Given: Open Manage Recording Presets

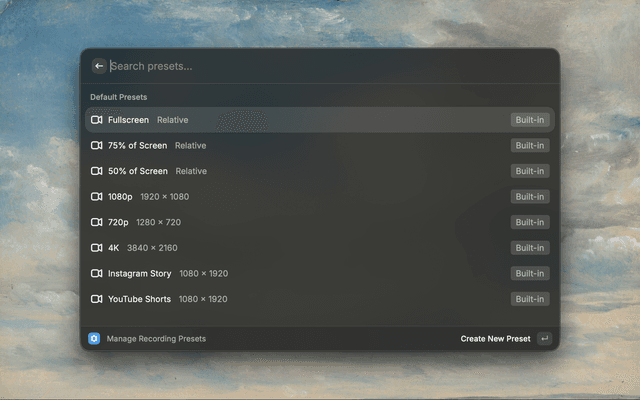Looking at the screenshot, I should [156, 339].
